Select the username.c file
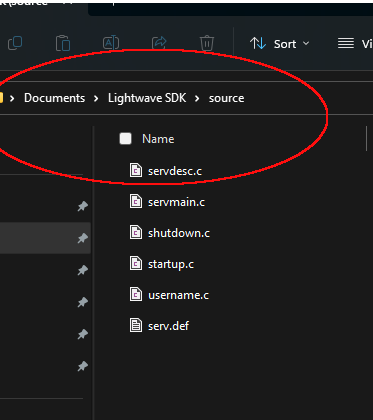Screen dimensions: 373x420 click(x=169, y=295)
